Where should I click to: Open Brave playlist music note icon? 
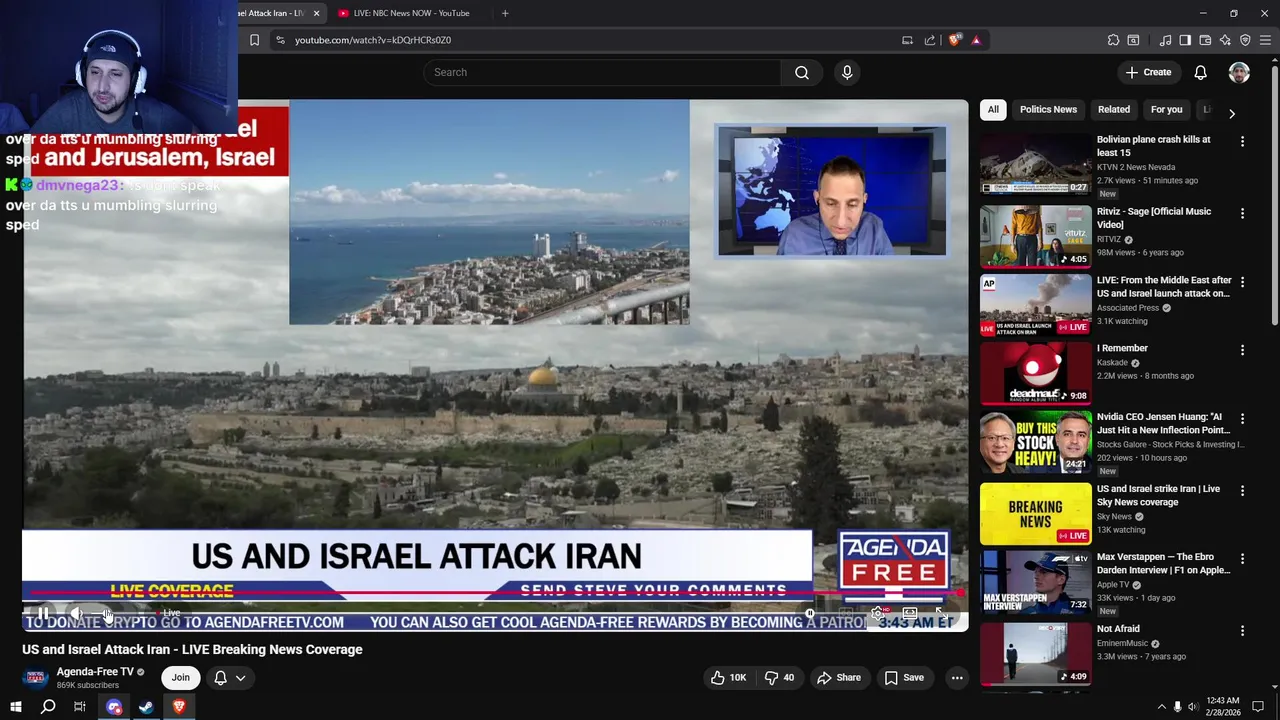point(1165,40)
